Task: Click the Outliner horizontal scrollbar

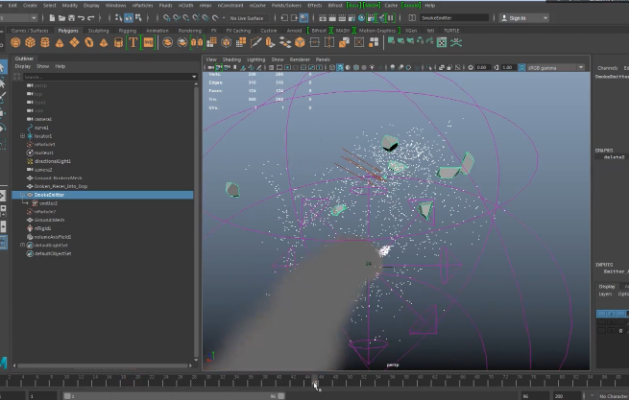Action: click(103, 365)
